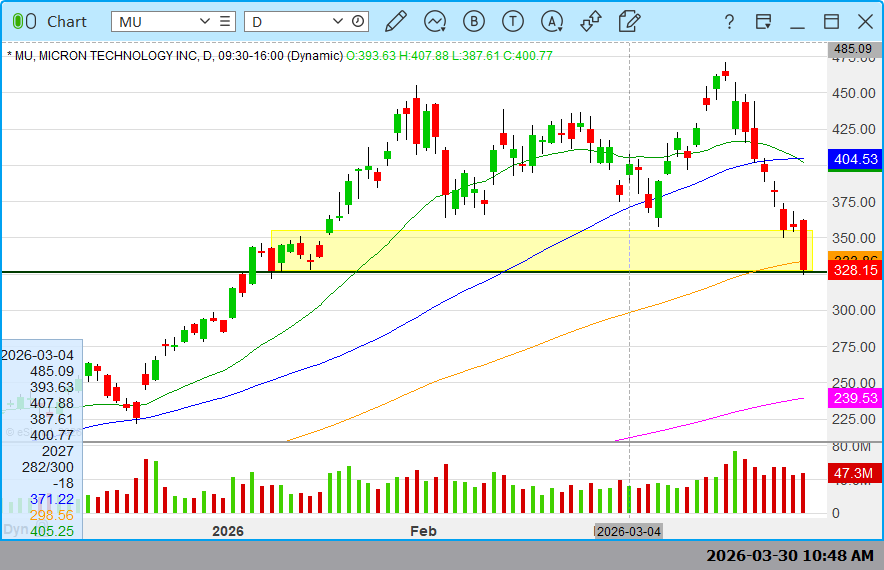This screenshot has width=884, height=570.
Task: Click the symbol list icon beside MU
Action: pos(225,21)
